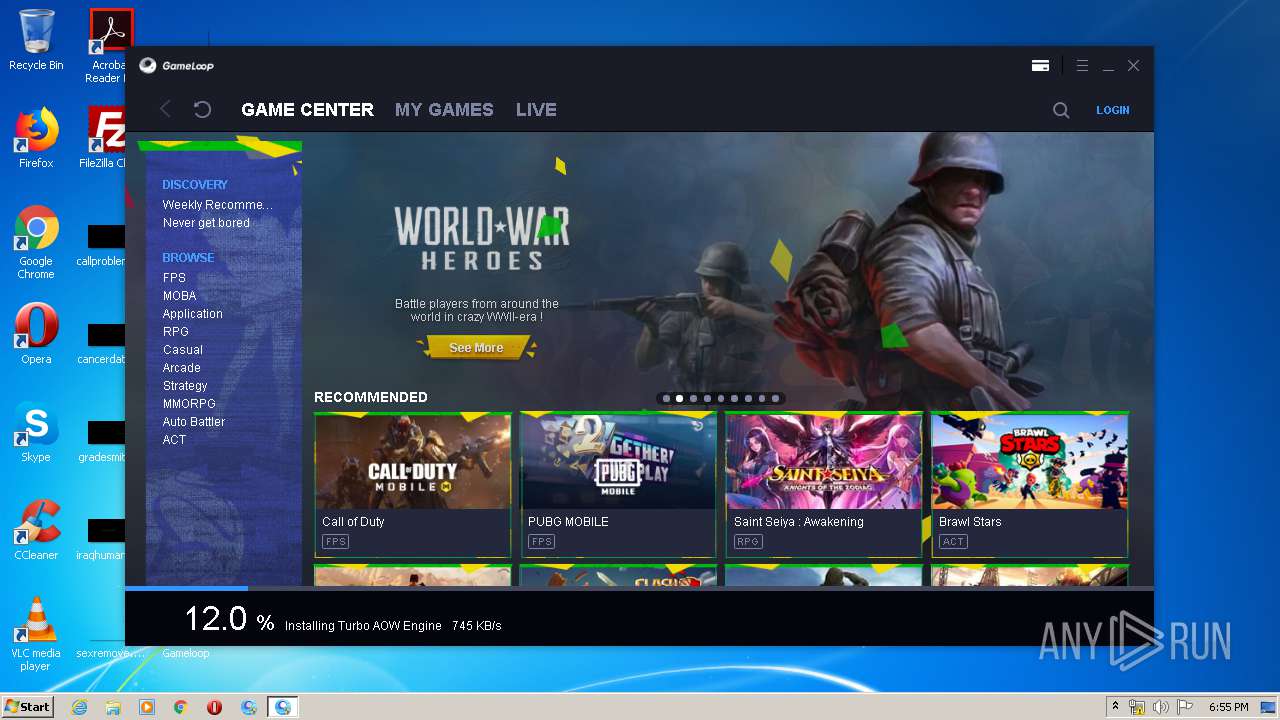Open Brawl Stars game card
Viewport: 1280px width, 720px height.
[1030, 485]
